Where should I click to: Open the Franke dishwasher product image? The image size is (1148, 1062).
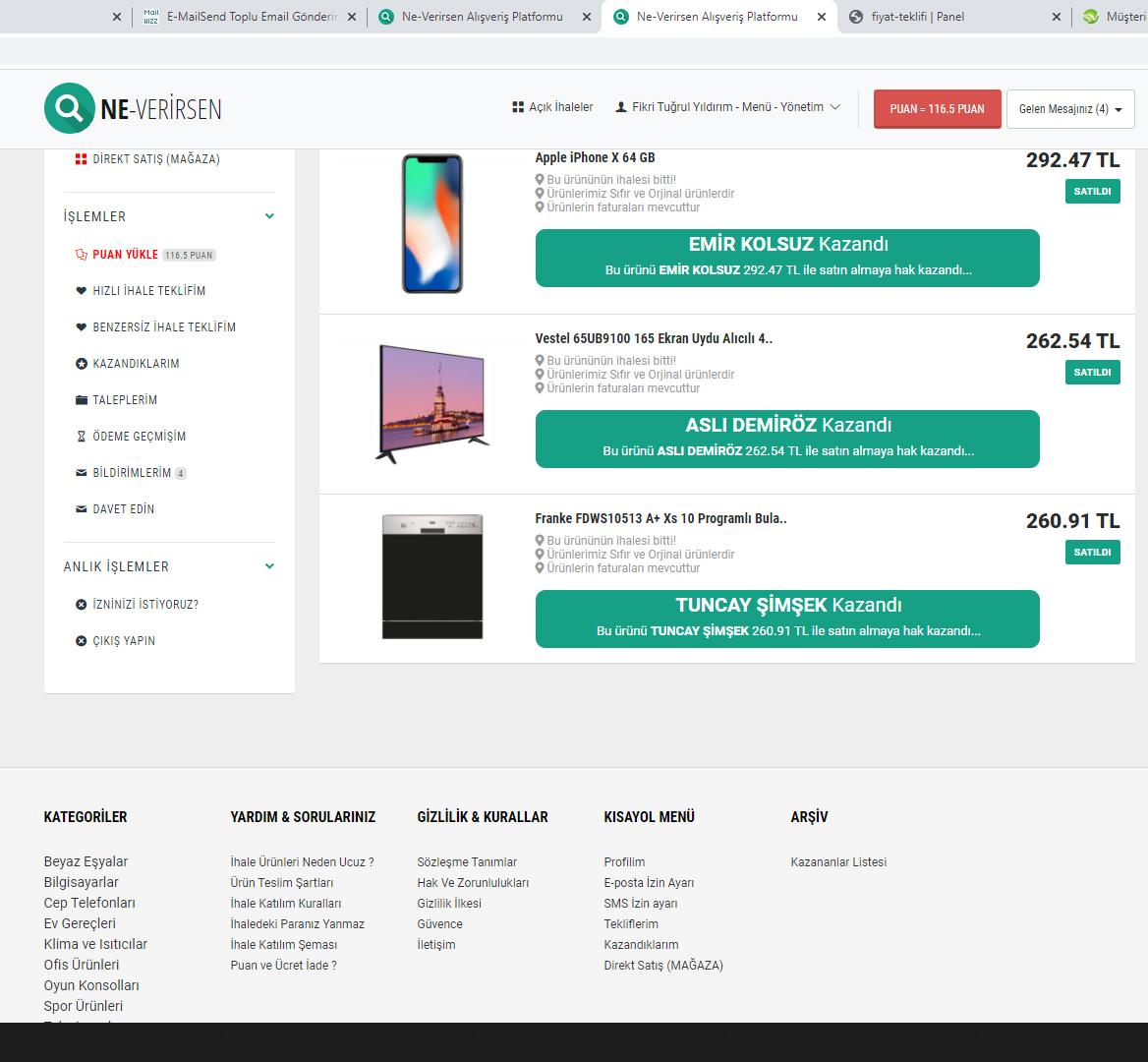tap(431, 576)
